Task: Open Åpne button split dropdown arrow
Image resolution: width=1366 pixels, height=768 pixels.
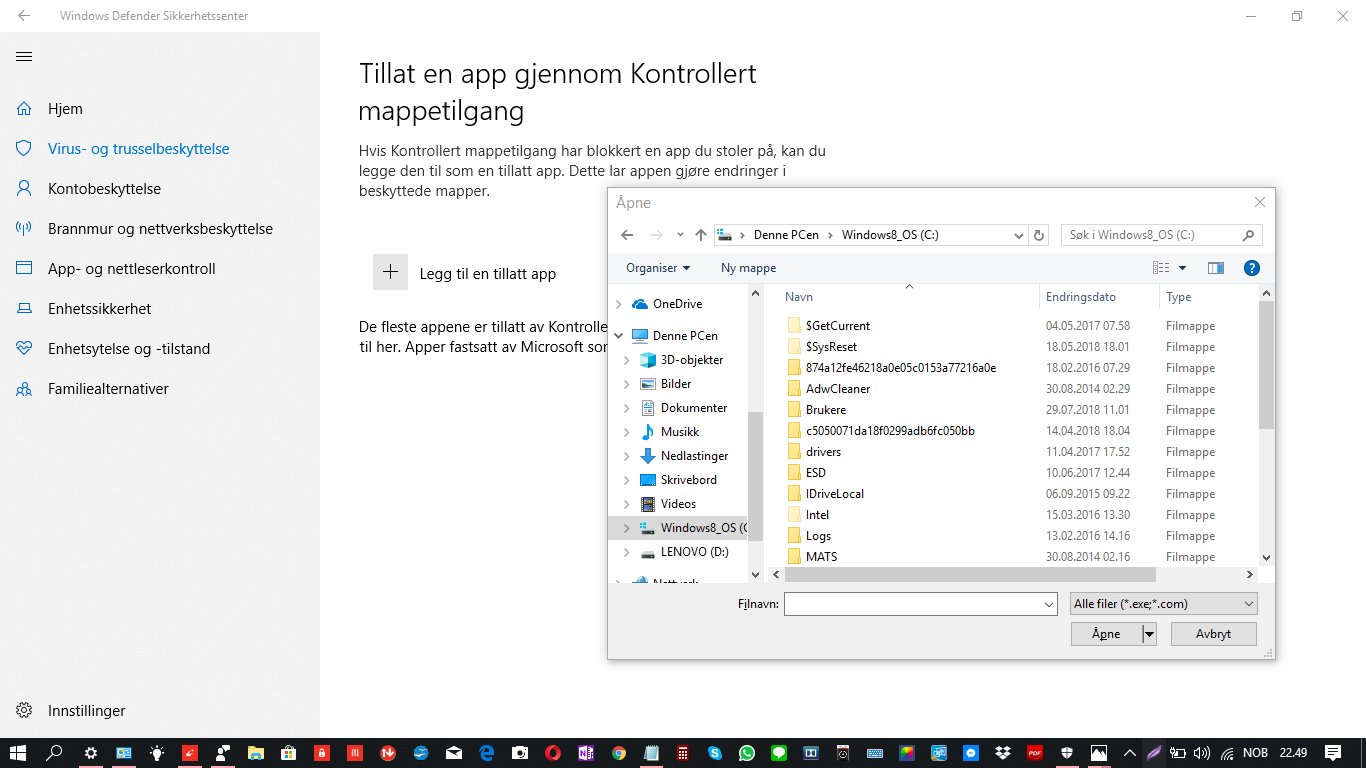Action: [1149, 633]
